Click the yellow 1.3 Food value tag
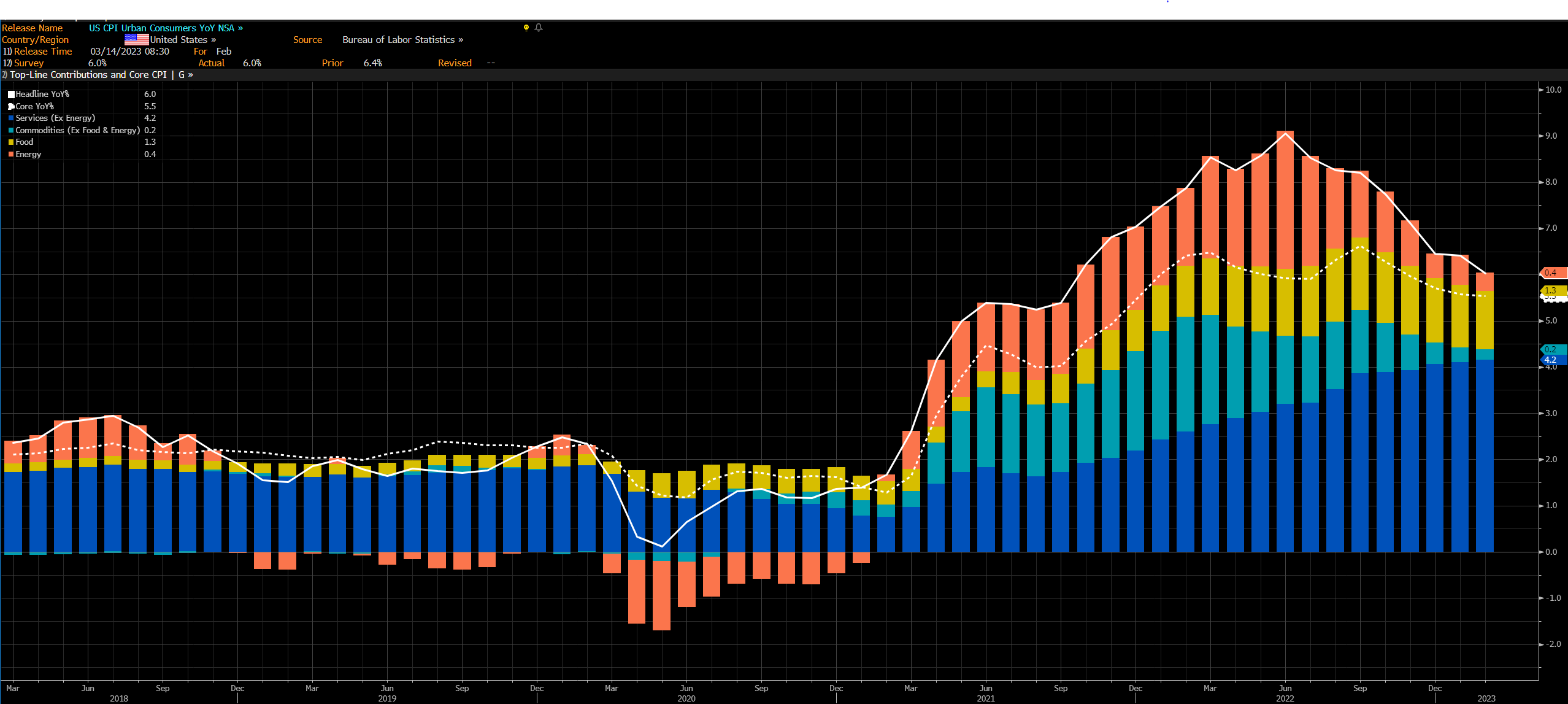This screenshot has width=1568, height=704. 1552,290
